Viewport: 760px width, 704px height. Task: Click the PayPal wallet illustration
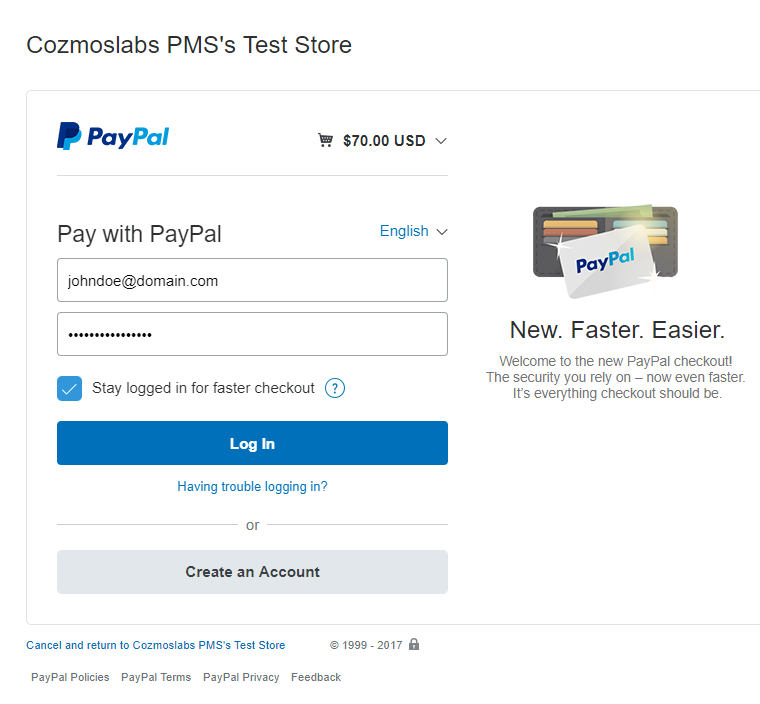point(605,251)
